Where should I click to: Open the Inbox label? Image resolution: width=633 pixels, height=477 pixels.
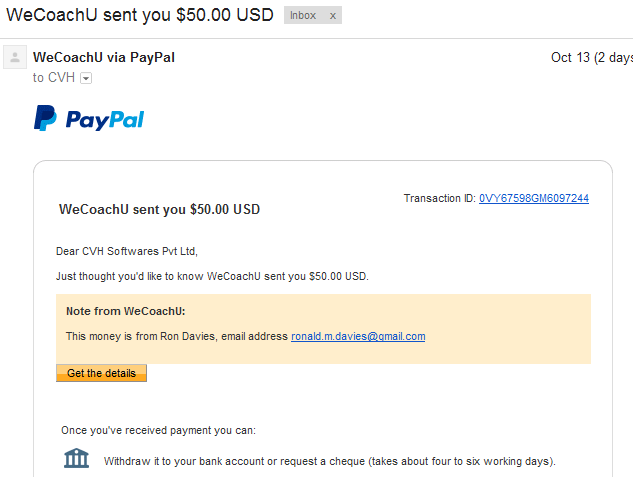[303, 15]
